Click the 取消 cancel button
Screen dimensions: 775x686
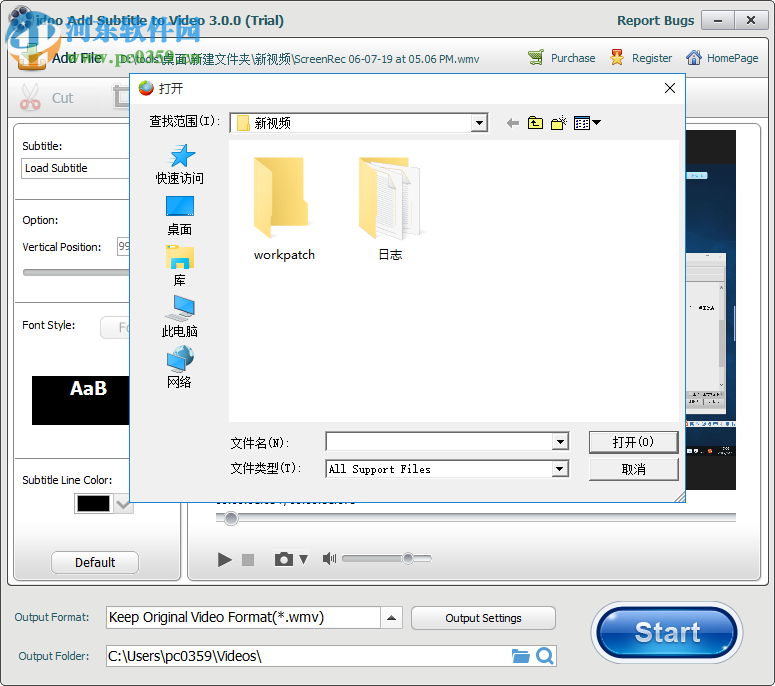(x=633, y=469)
